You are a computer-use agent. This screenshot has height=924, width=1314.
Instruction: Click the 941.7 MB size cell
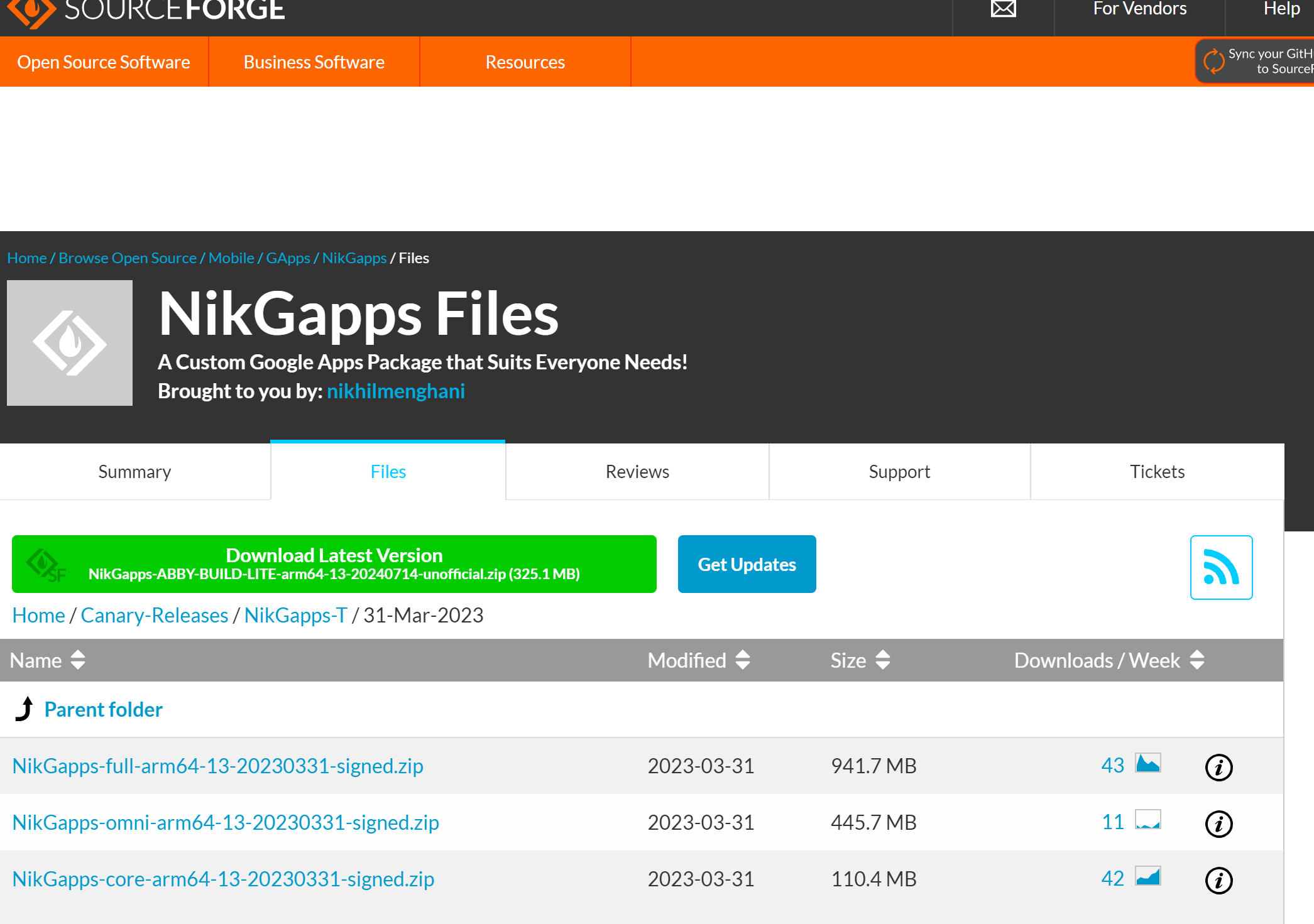click(873, 766)
